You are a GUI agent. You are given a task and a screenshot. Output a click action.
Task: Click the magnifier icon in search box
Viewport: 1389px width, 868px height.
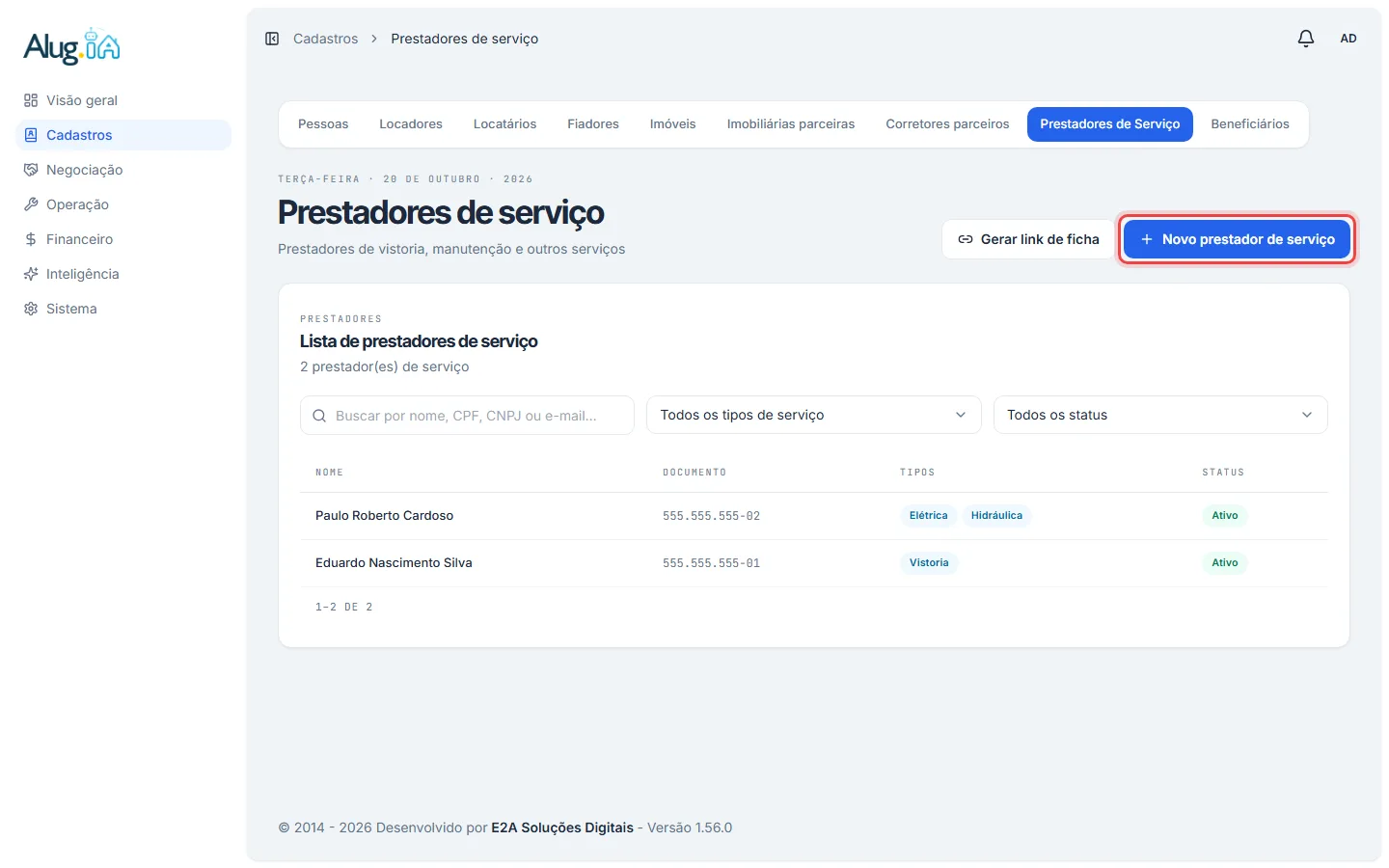point(319,416)
